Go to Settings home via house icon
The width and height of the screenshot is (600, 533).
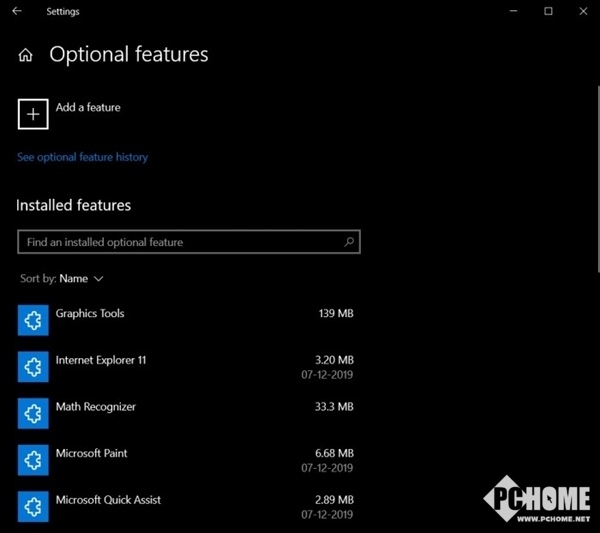pos(26,56)
